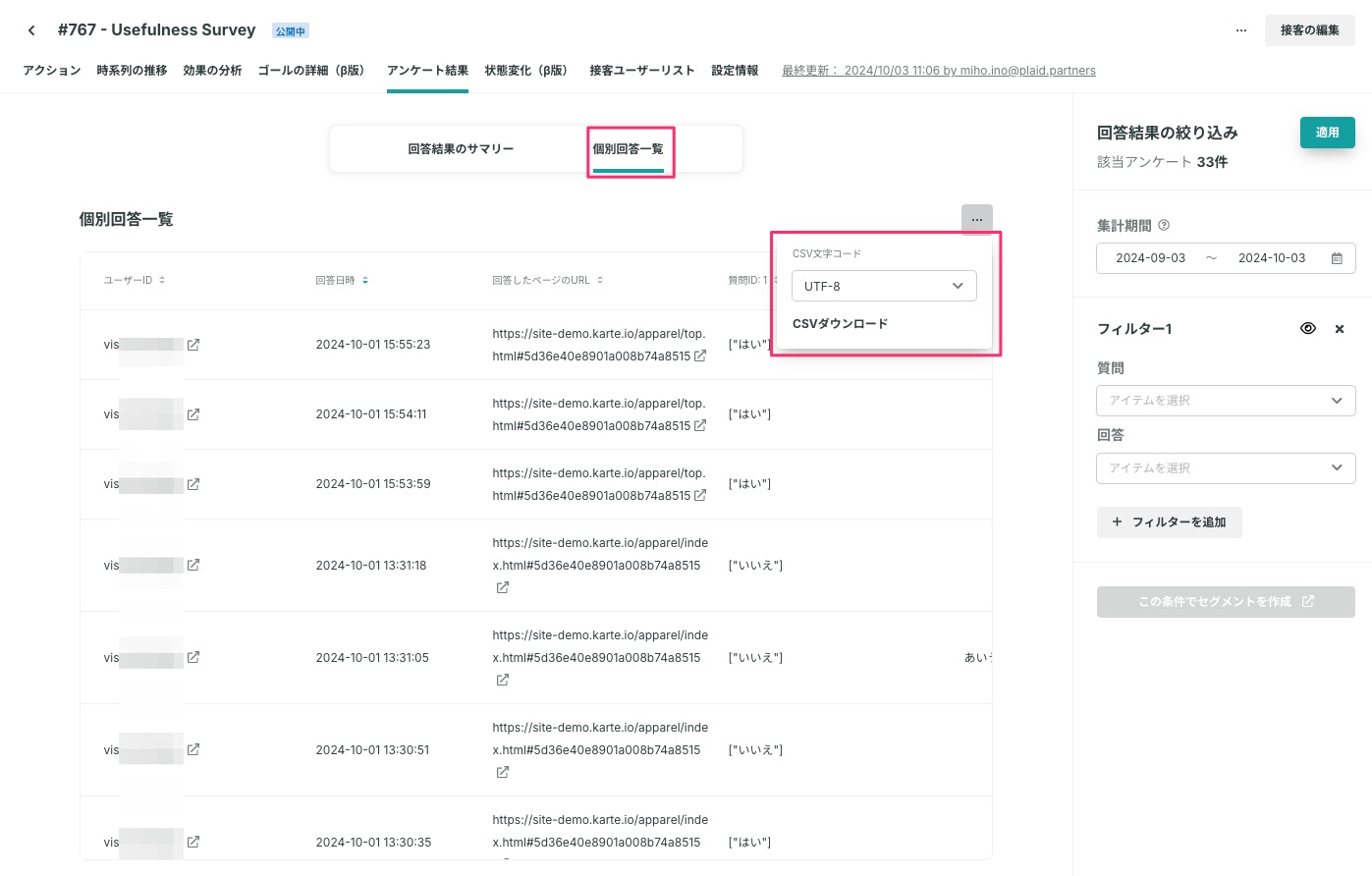This screenshot has height=876, width=1372.
Task: Open the 回答 item dropdown
Action: pyautogui.click(x=1226, y=468)
